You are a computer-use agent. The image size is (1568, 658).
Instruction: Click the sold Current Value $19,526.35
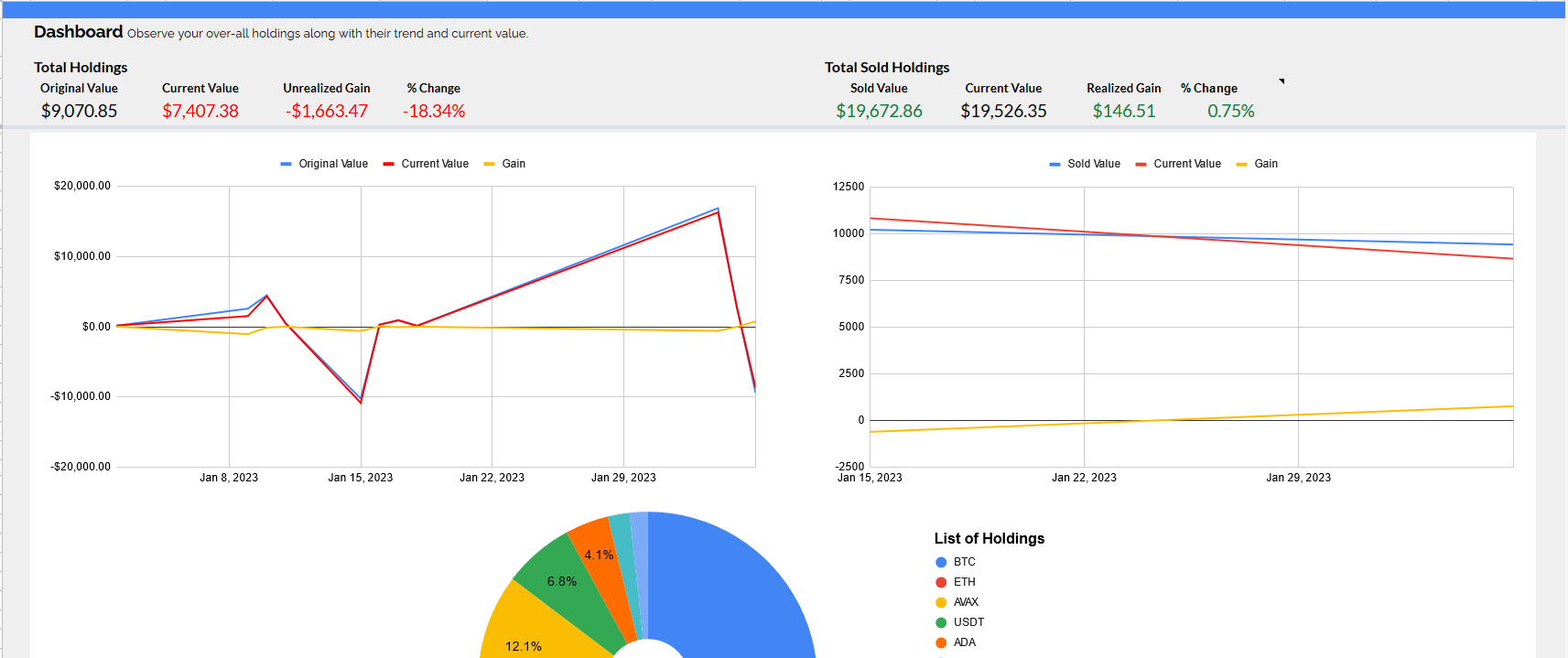point(1003,111)
